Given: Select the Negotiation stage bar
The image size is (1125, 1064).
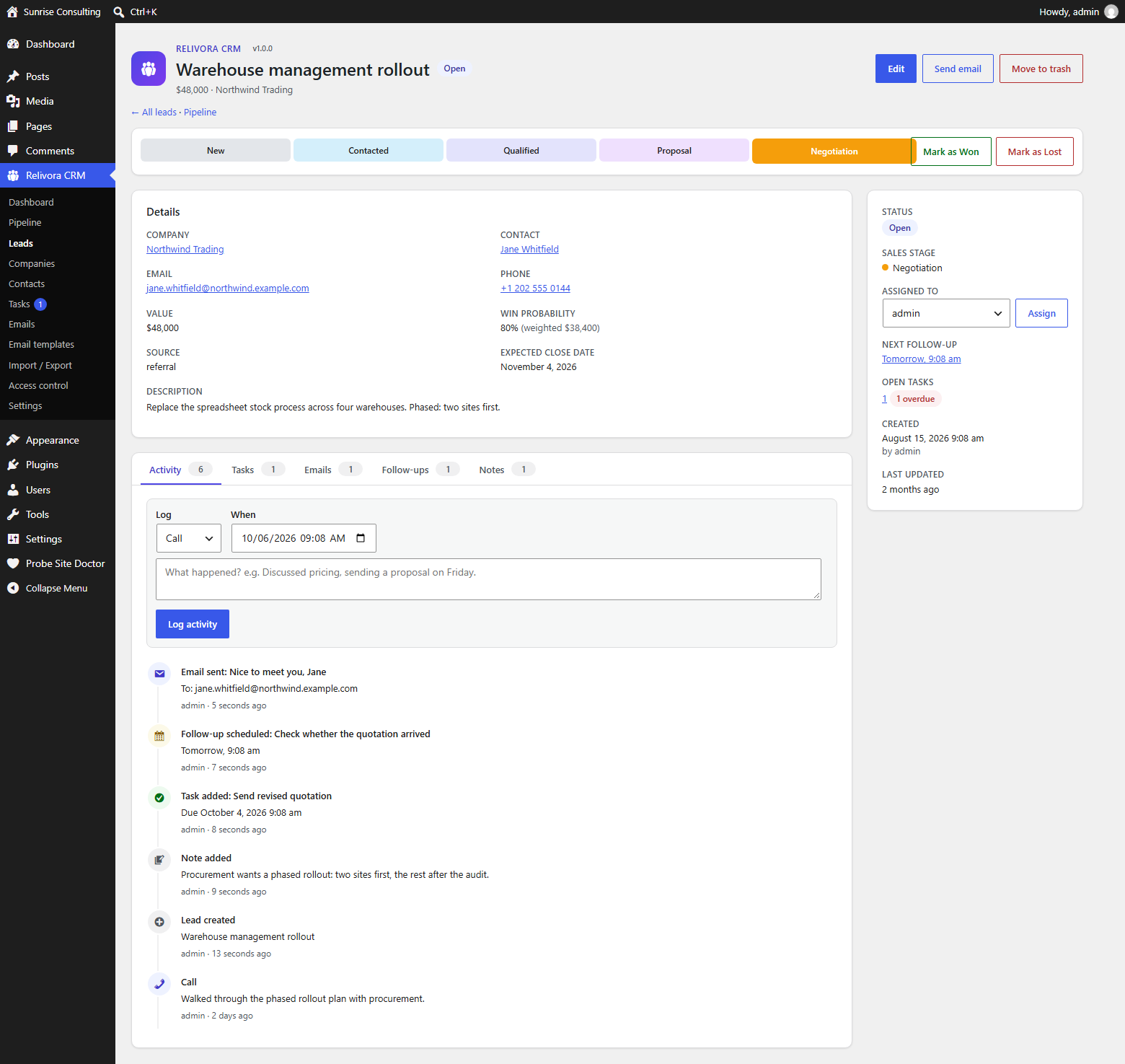Looking at the screenshot, I should coord(834,151).
